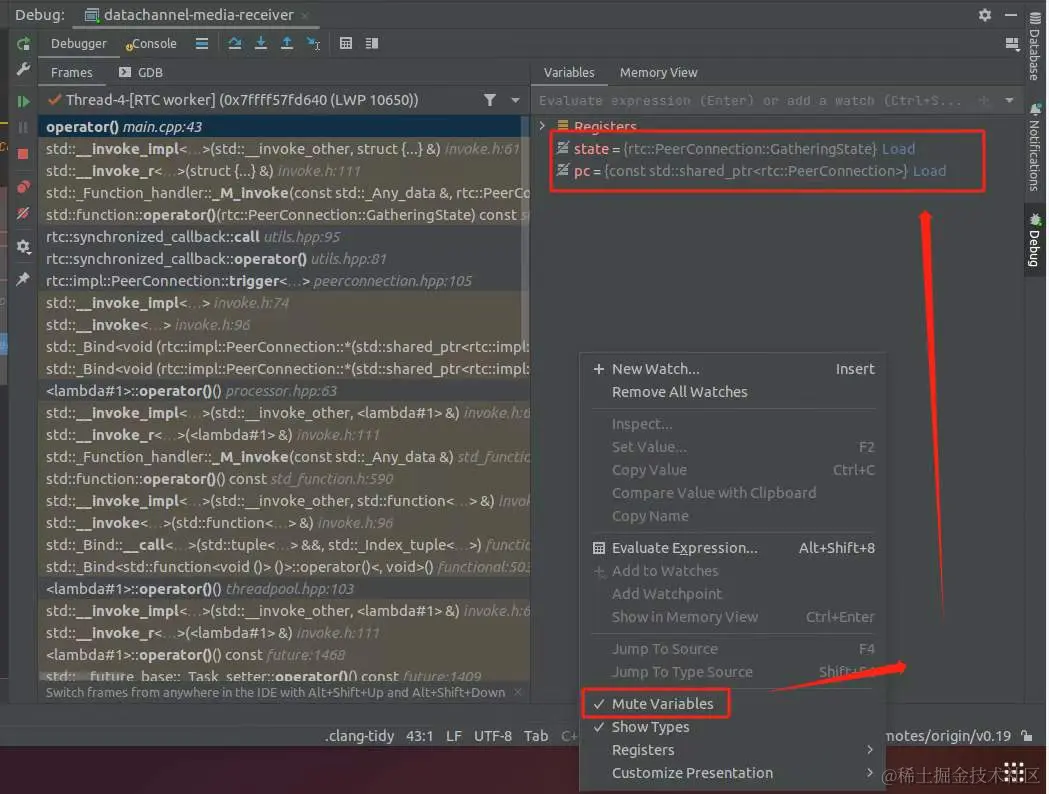Open settings gear in left debug sidebar
The width and height of the screenshot is (1049, 794).
[23, 247]
